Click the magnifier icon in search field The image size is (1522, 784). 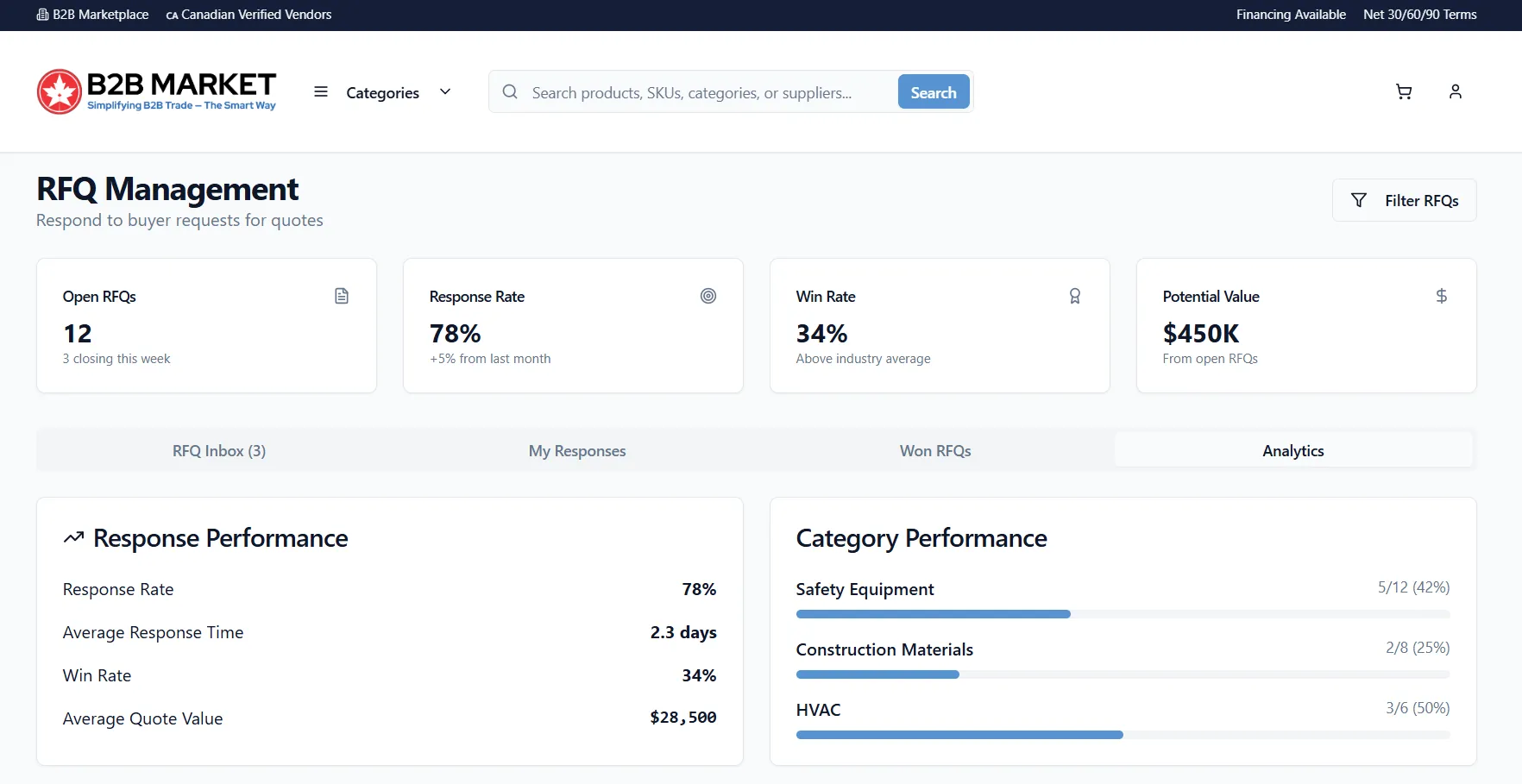tap(510, 91)
